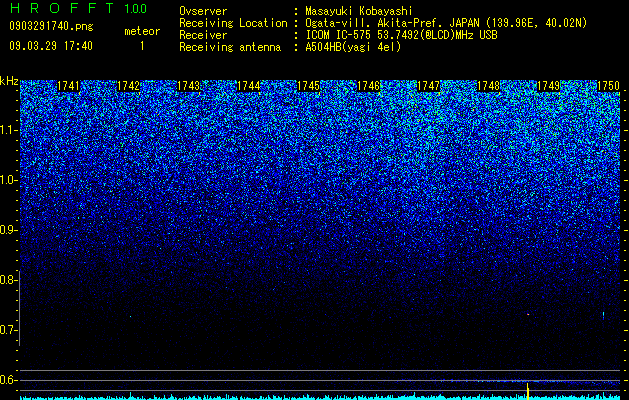Click the meteor count value

(x=142, y=46)
